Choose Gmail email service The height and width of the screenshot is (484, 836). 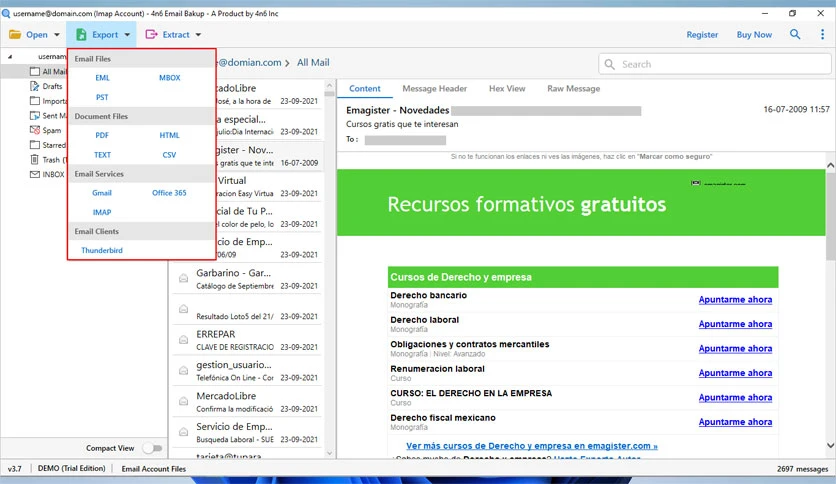[x=102, y=193]
